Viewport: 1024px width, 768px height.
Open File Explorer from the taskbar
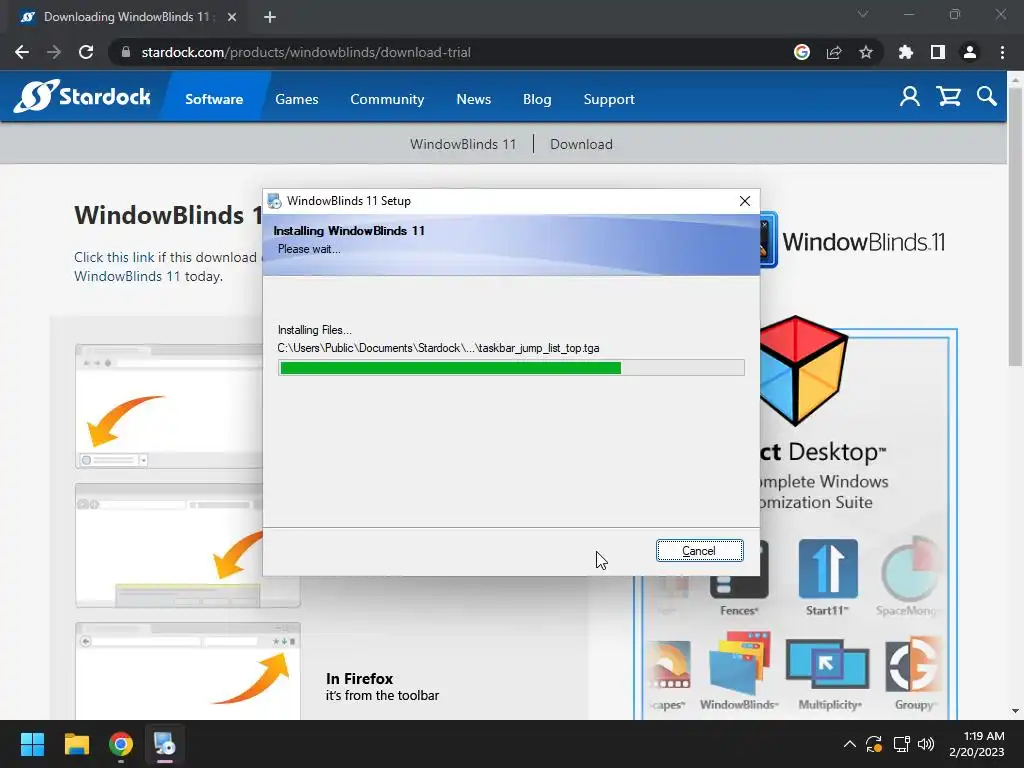[x=76, y=744]
